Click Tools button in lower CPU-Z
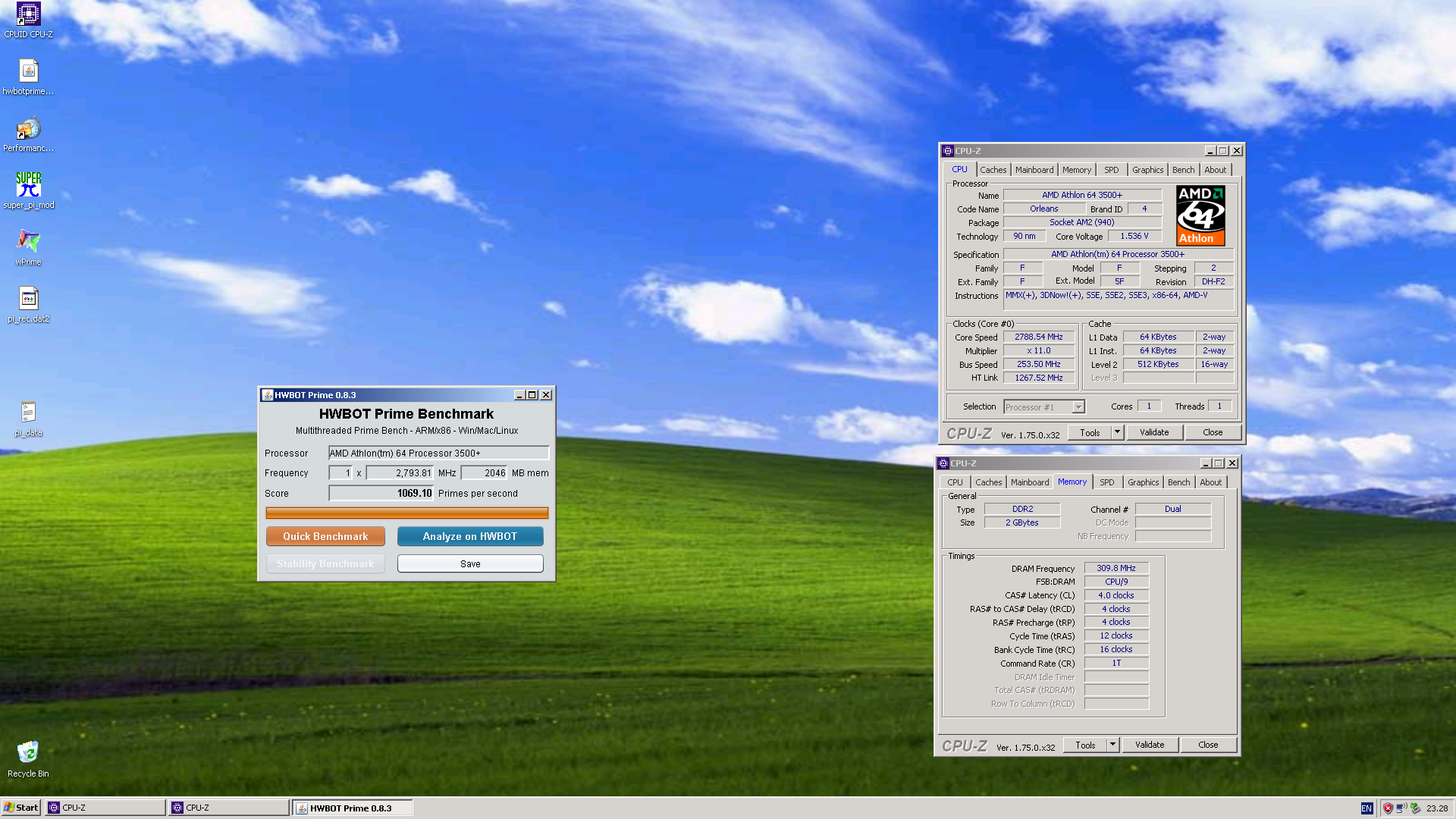This screenshot has height=819, width=1456. click(x=1085, y=745)
